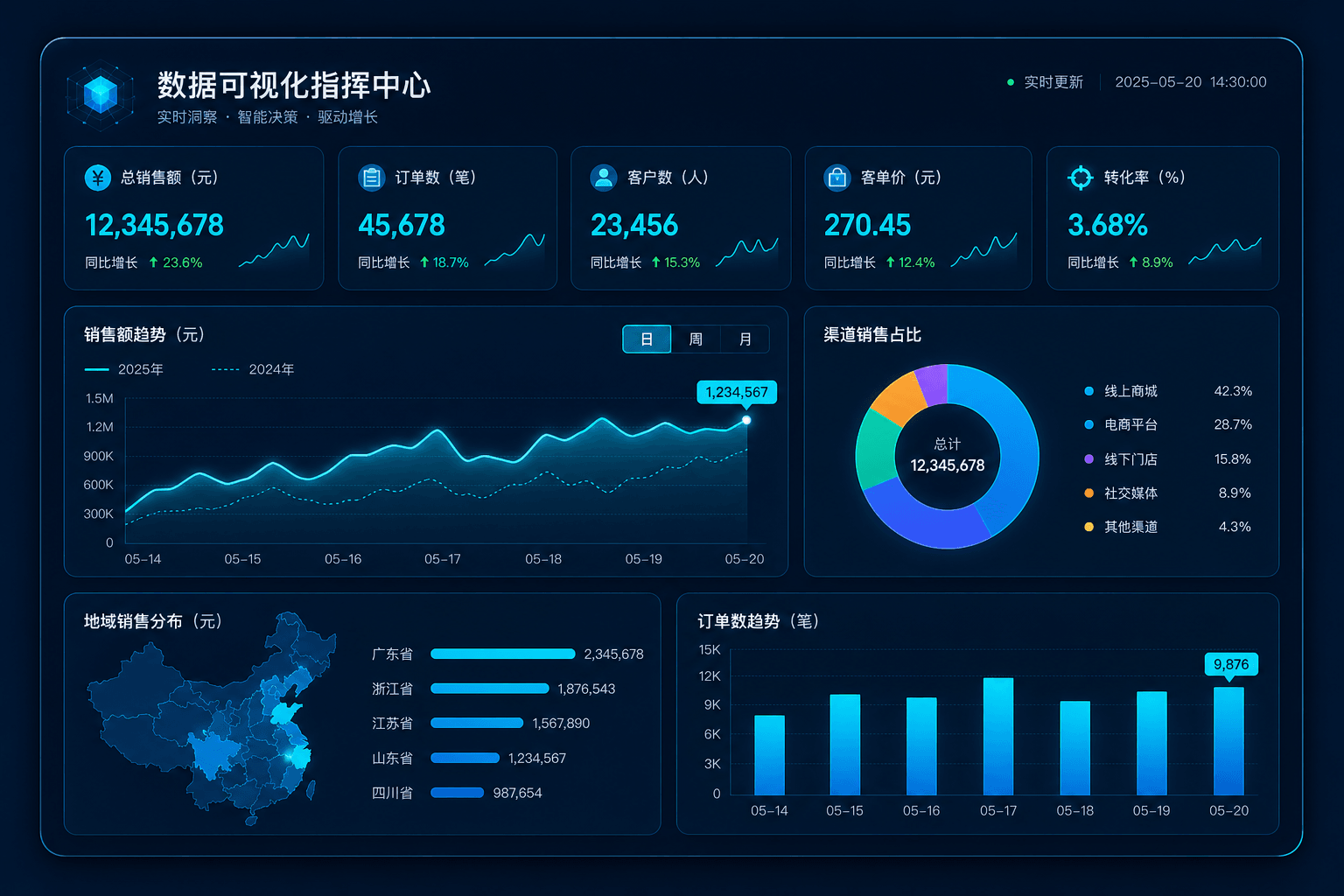Click the sparkline in the 客单价 card

coord(983,249)
